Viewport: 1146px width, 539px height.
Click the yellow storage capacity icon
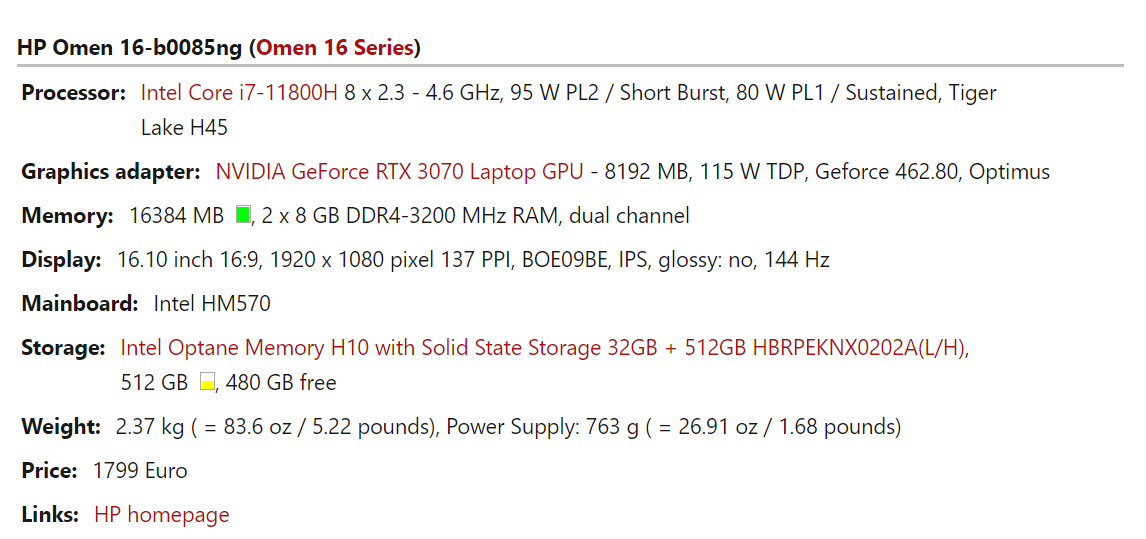(x=207, y=382)
